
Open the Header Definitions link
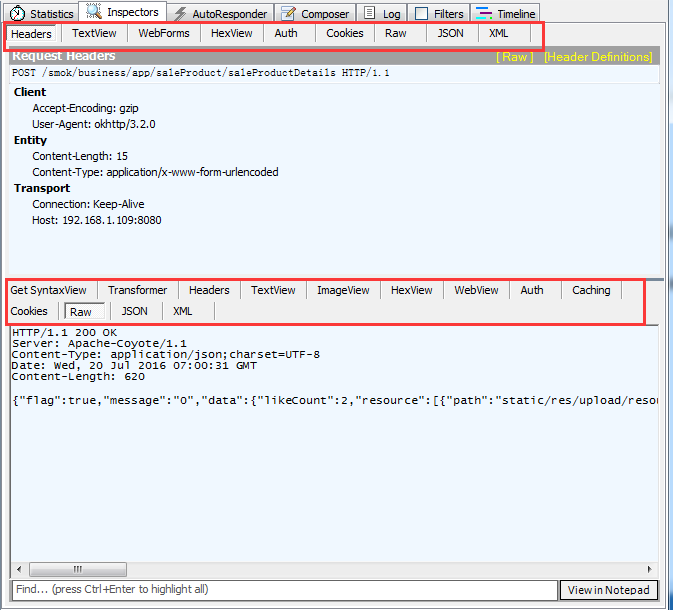tap(598, 57)
